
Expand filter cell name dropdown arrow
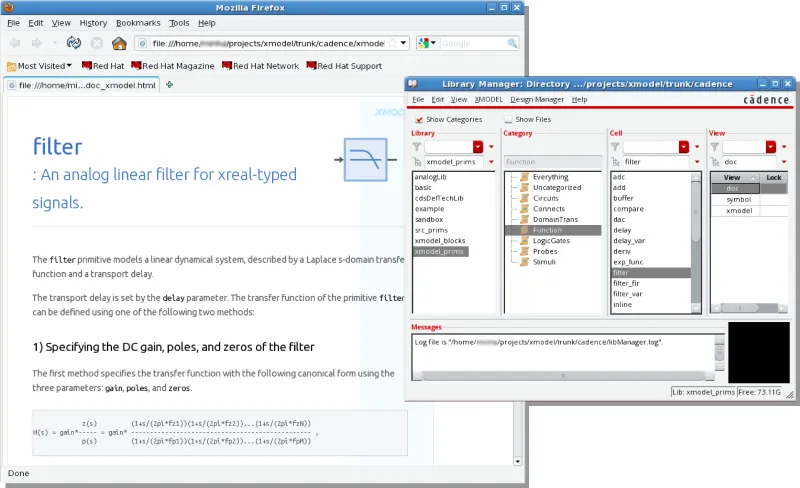tap(697, 162)
